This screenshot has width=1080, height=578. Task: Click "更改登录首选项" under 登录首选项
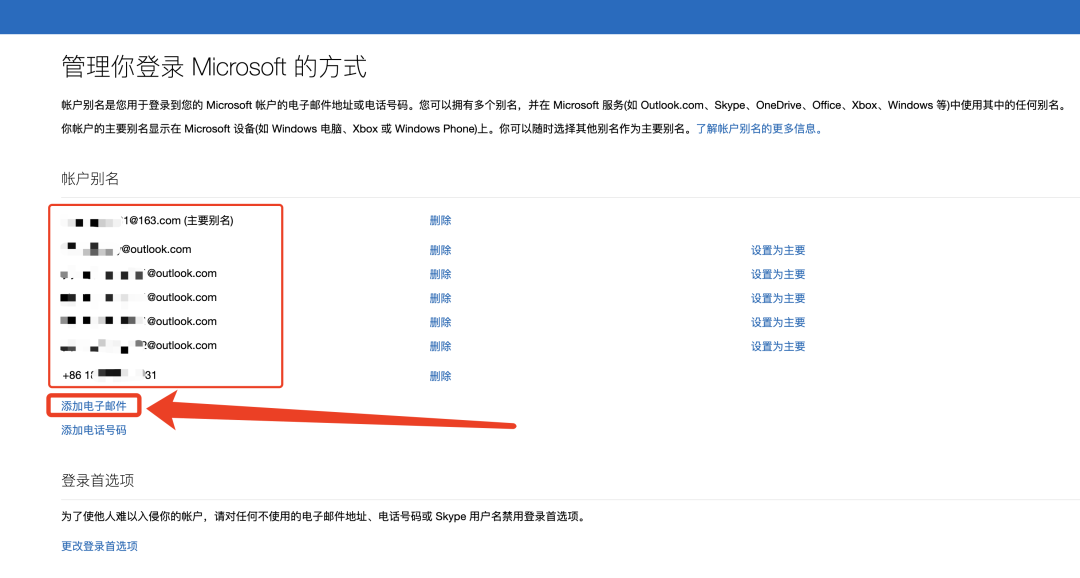coord(98,545)
